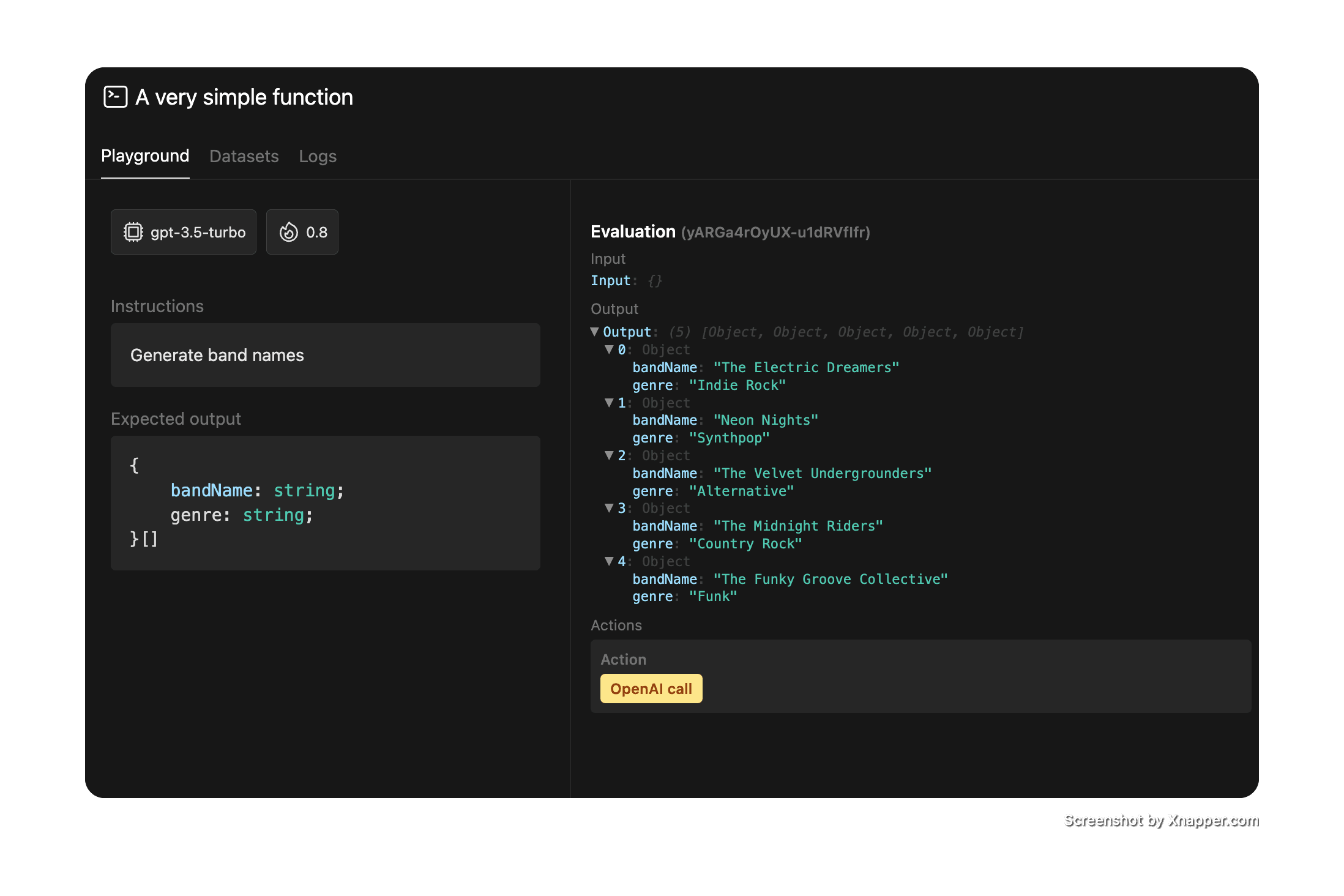This screenshot has width=1344, height=896.
Task: Click the chip icon on the model selector
Action: pos(133,232)
